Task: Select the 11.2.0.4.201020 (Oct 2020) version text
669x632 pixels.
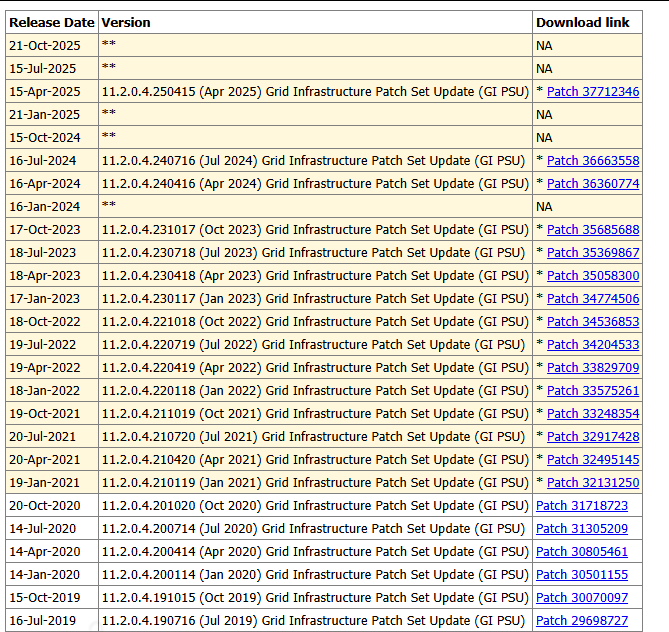Action: [x=315, y=507]
